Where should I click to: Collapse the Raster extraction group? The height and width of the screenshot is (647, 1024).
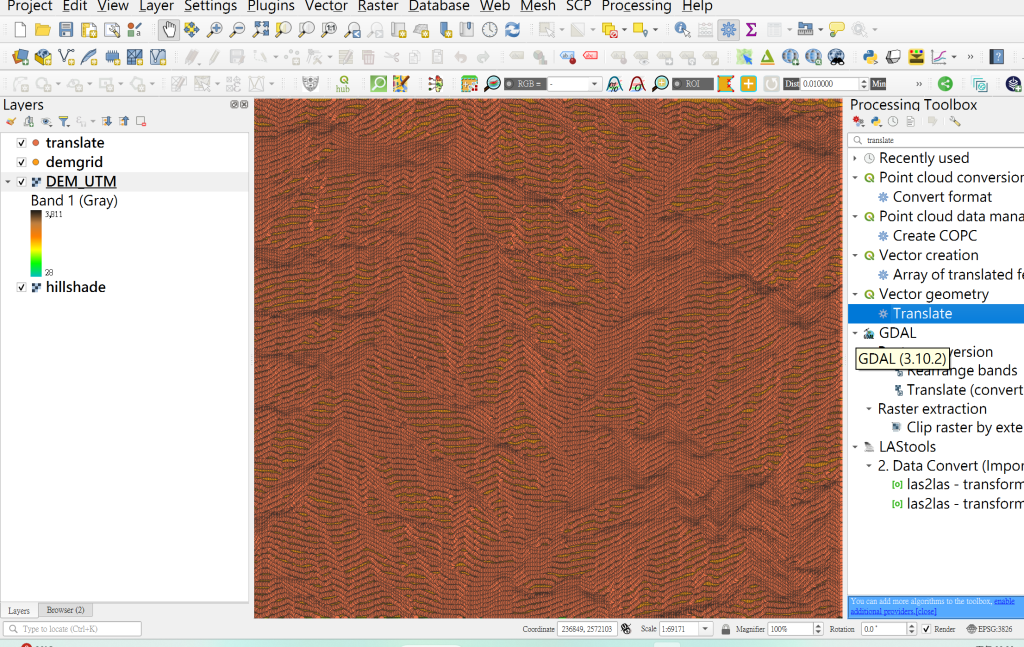tap(869, 409)
